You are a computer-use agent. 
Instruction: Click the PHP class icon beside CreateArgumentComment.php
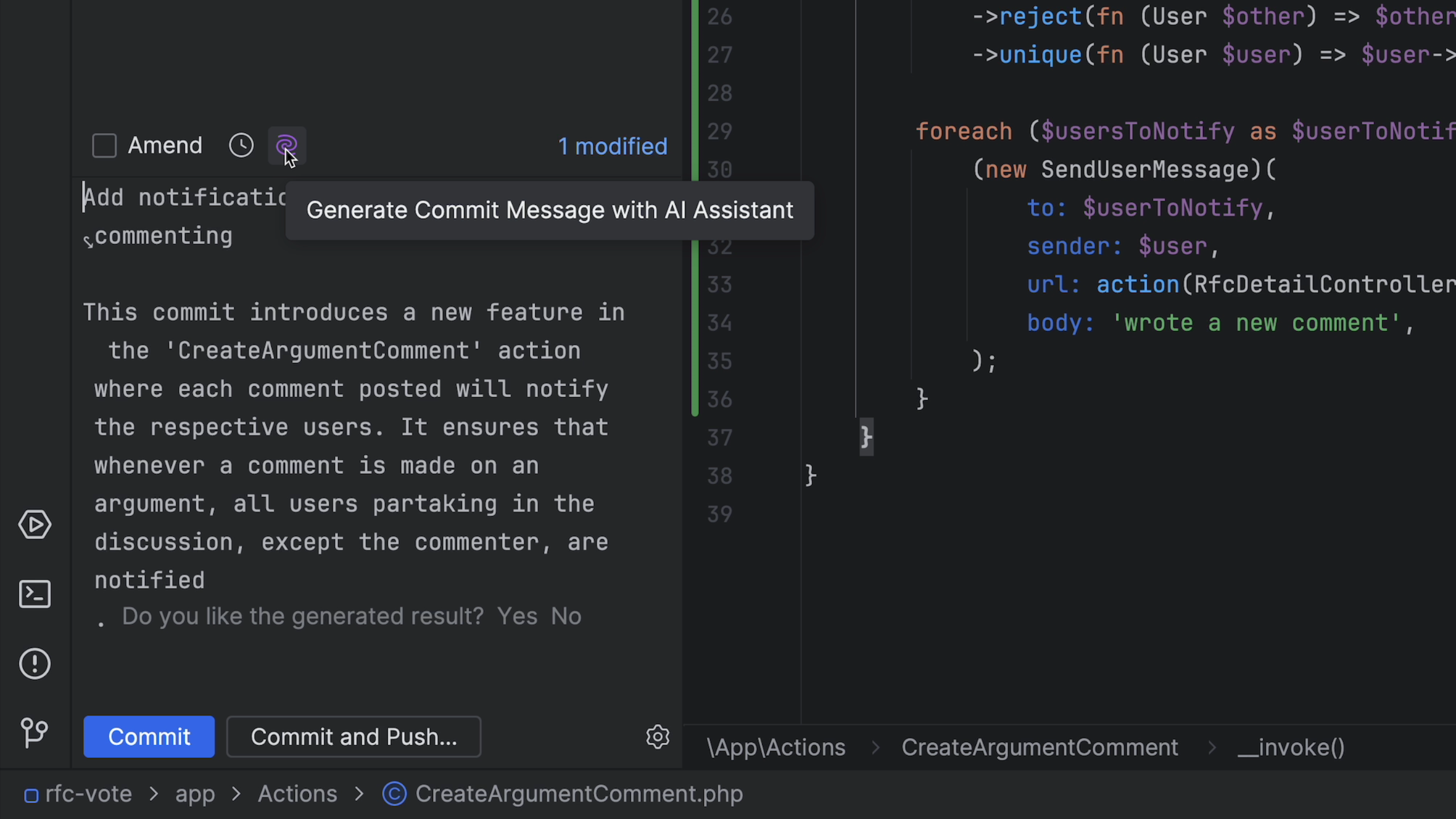pyautogui.click(x=394, y=794)
